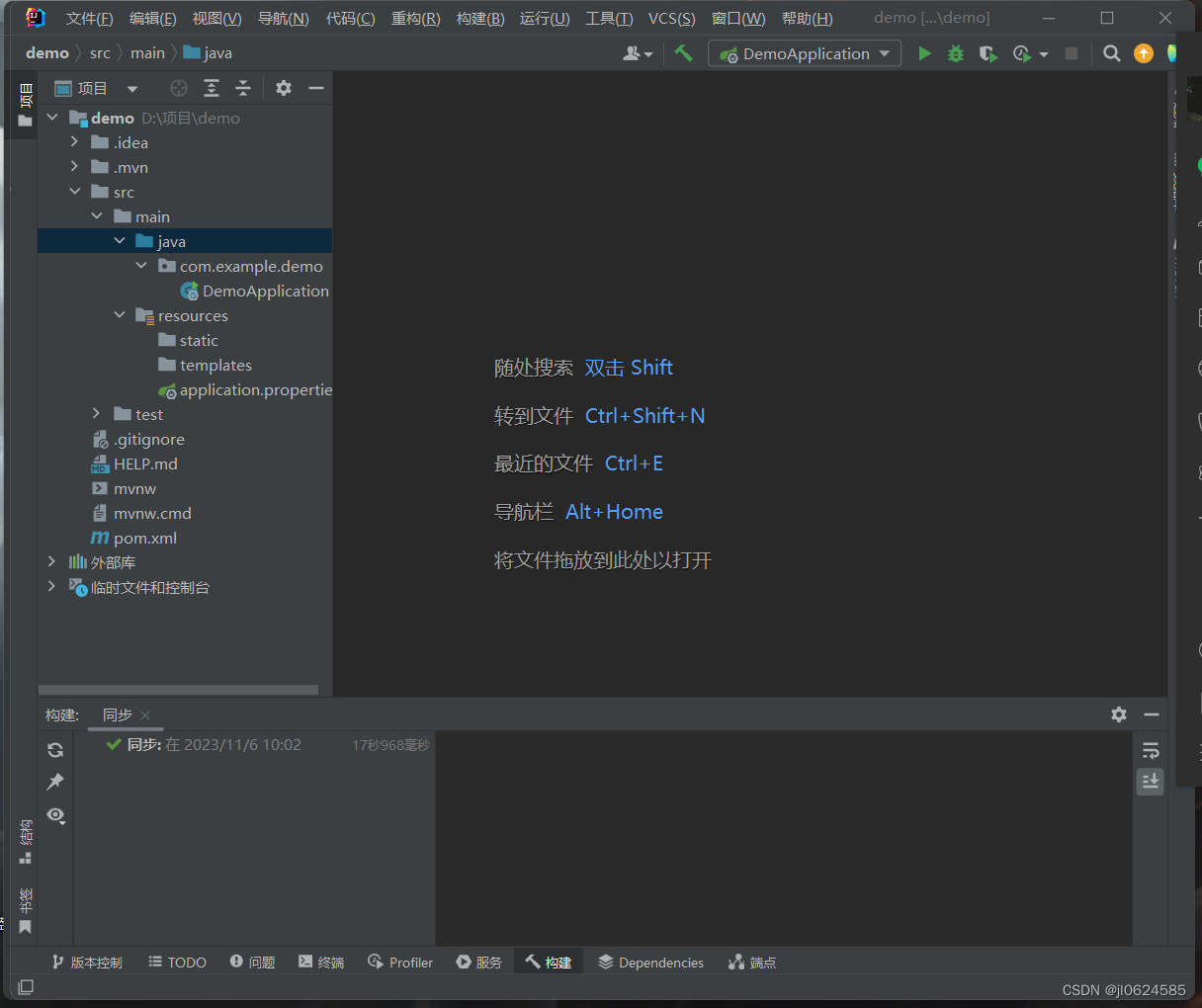Start DemoApplication in debug mode
The image size is (1202, 1008).
coord(955,53)
